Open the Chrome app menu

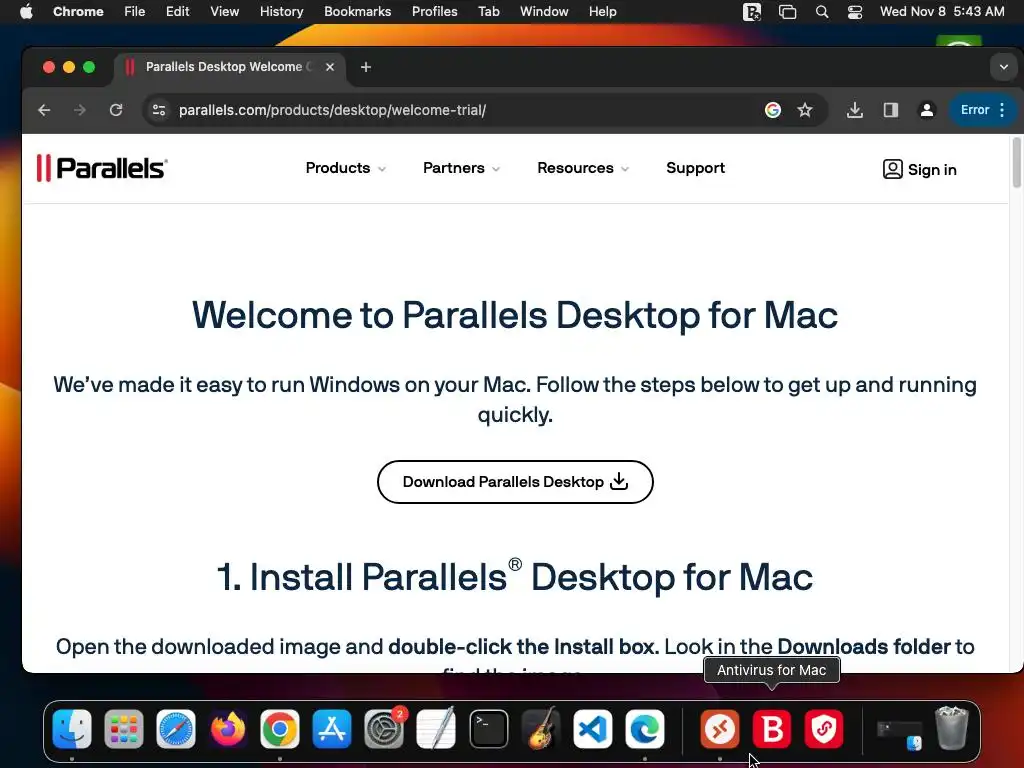[78, 11]
